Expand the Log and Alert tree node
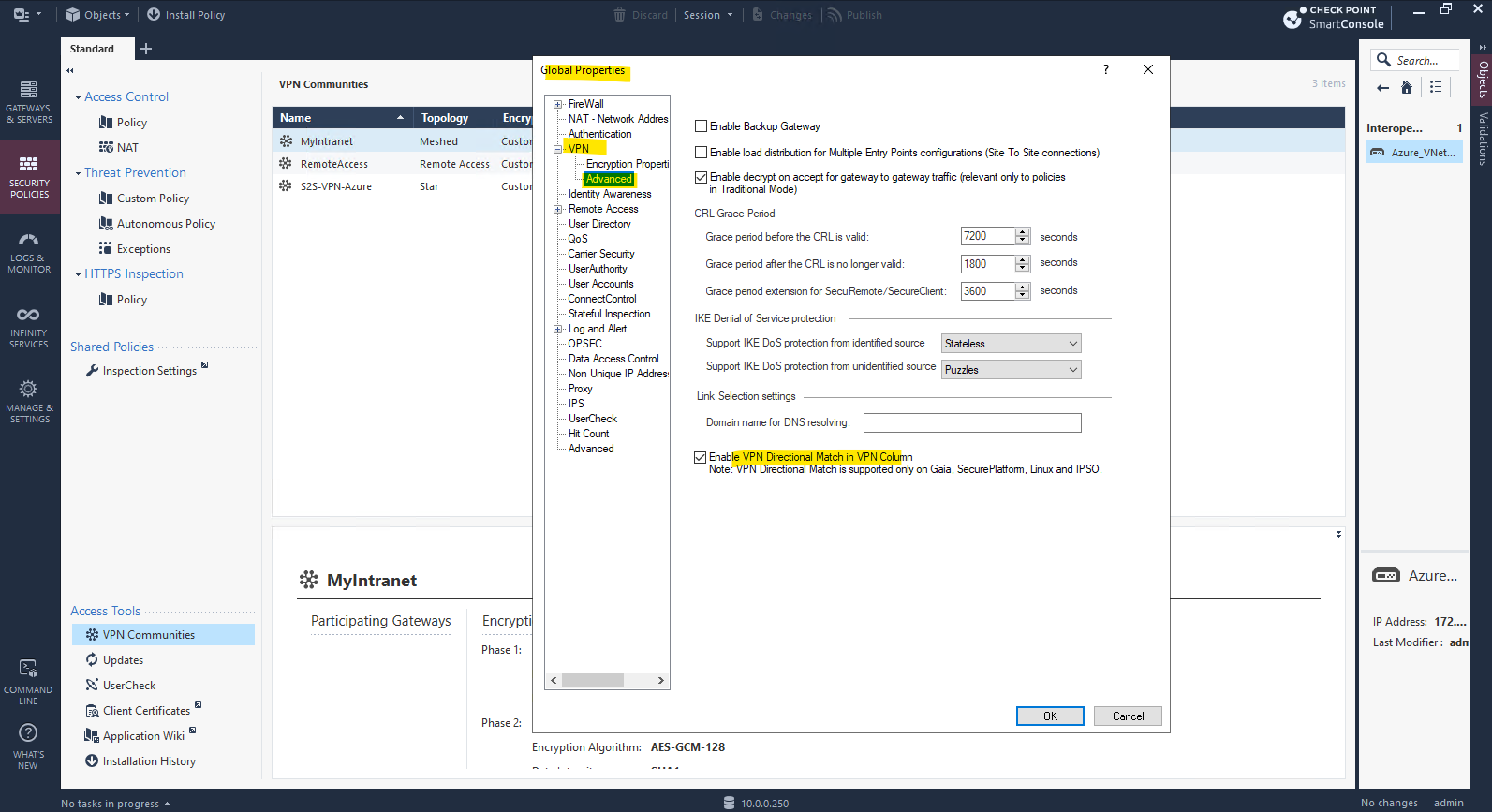This screenshot has width=1492, height=812. [x=558, y=329]
